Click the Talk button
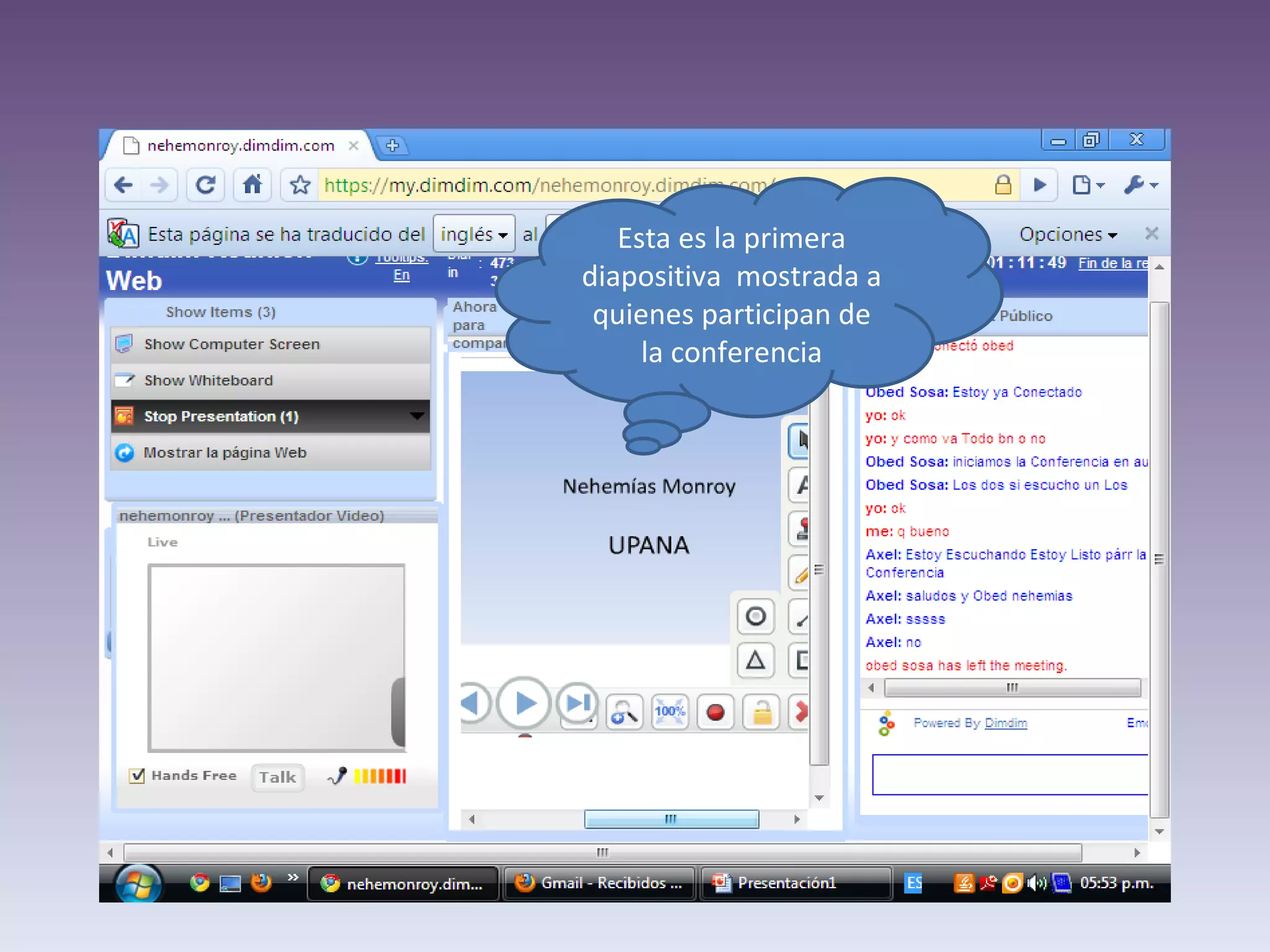This screenshot has height=952, width=1270. [x=277, y=777]
